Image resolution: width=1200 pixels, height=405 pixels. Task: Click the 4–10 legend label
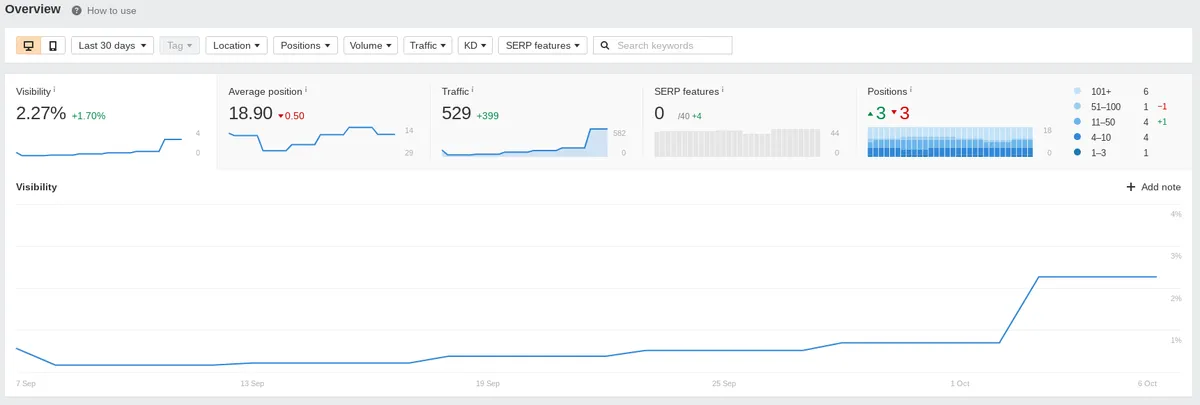[1102, 137]
